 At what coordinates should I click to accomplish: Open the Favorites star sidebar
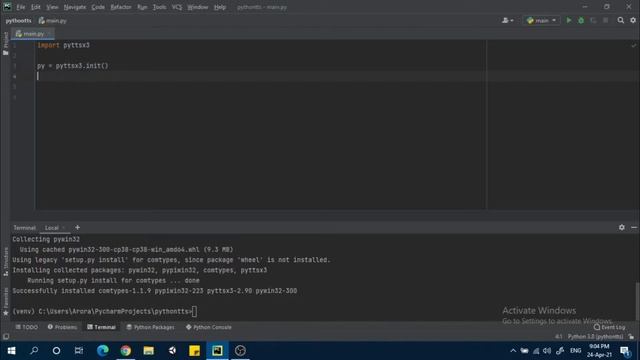click(5, 302)
